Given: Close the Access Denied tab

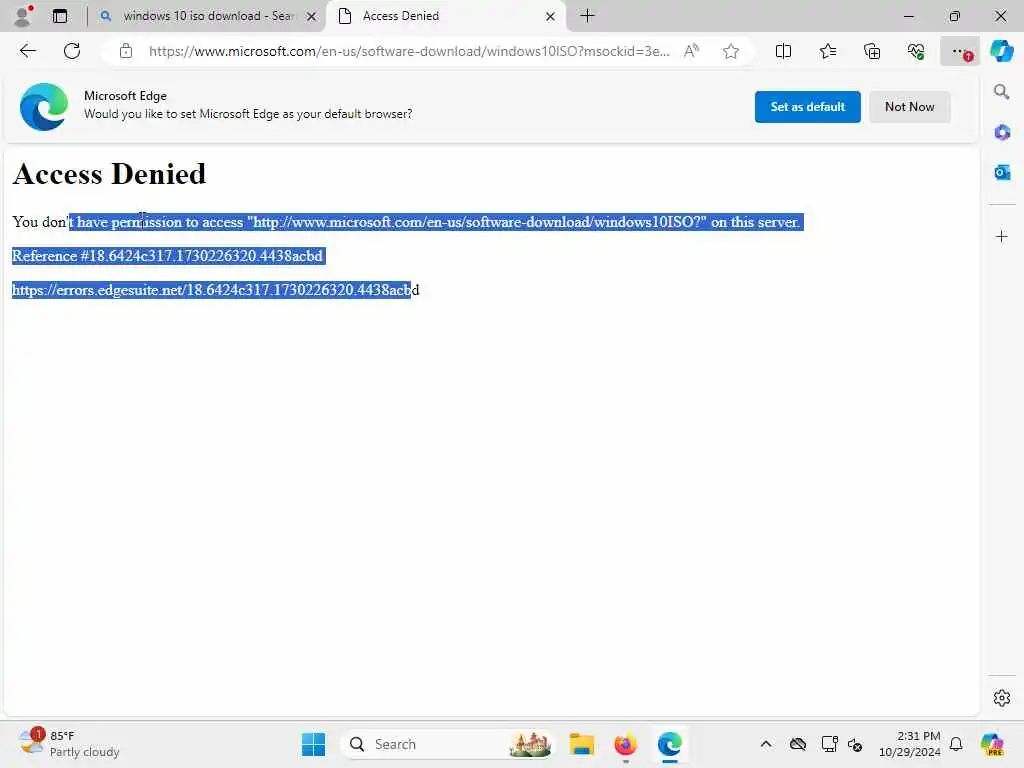Looking at the screenshot, I should (551, 16).
